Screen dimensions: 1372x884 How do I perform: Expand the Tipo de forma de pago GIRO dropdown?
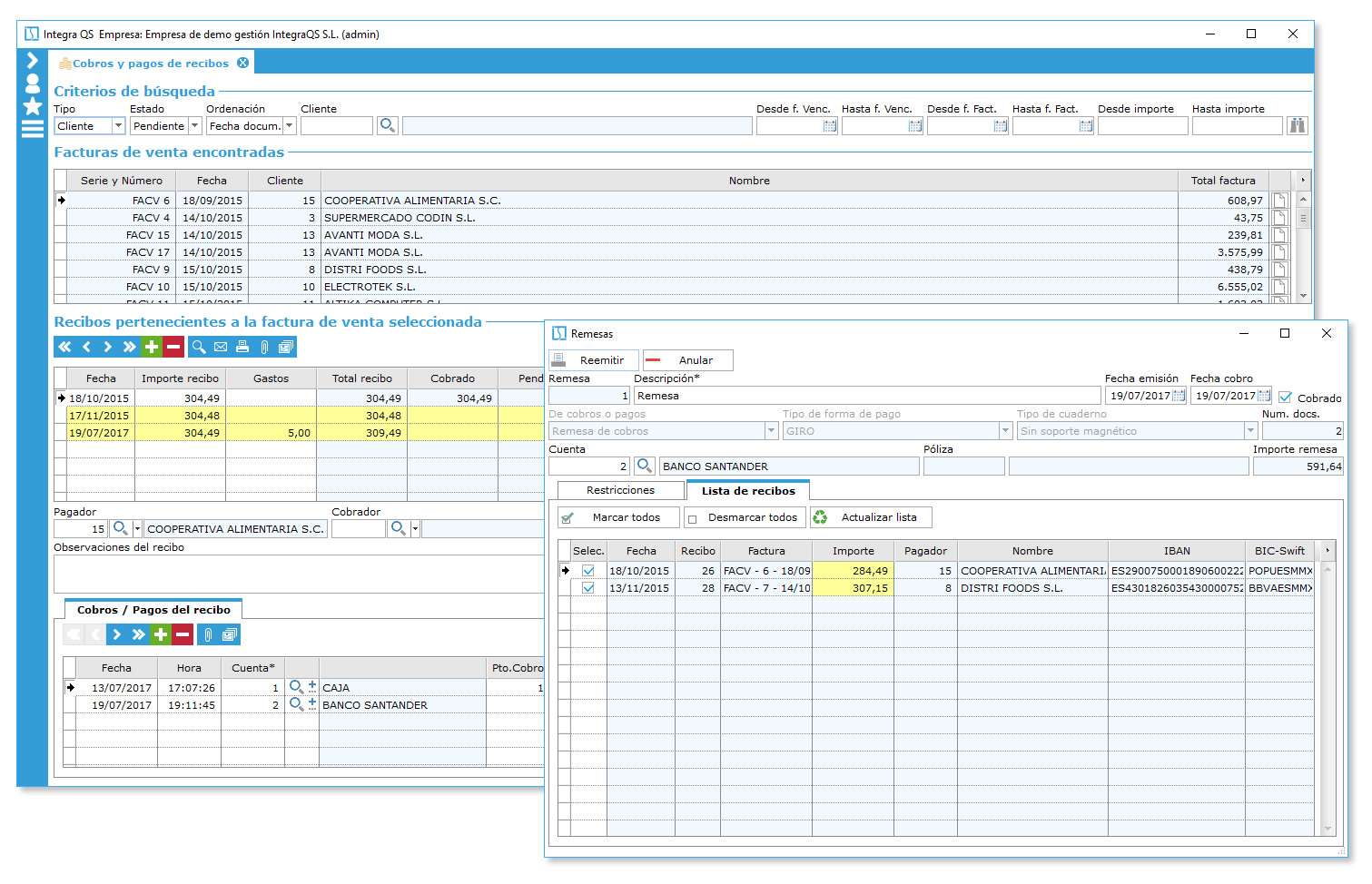(1004, 430)
